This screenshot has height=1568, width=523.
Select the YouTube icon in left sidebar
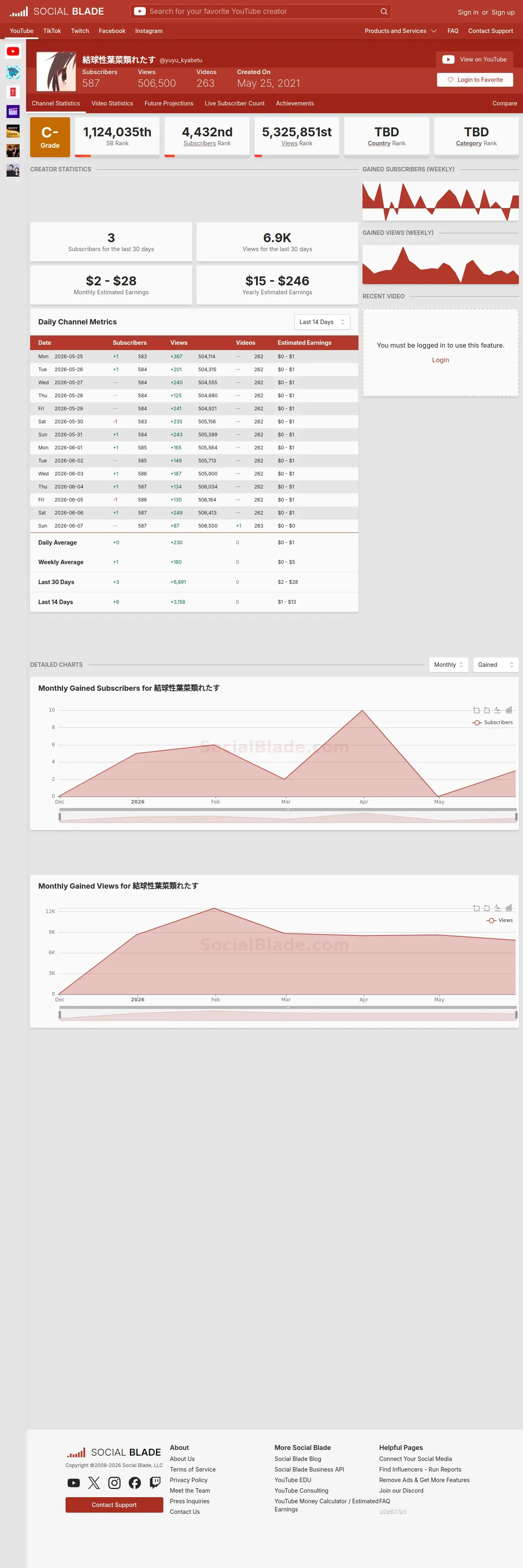(x=13, y=52)
